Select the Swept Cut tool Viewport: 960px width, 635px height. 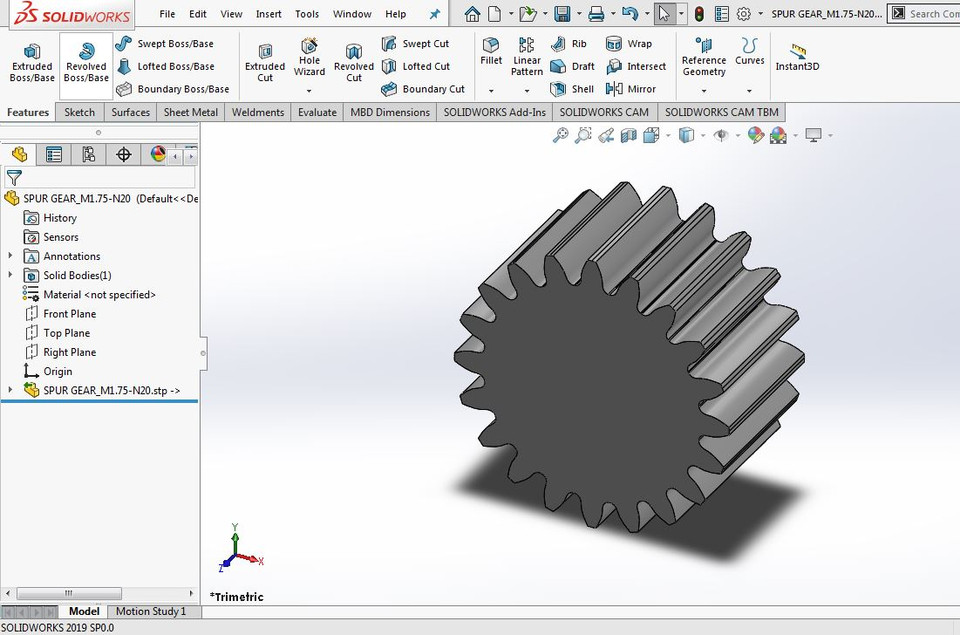[416, 43]
